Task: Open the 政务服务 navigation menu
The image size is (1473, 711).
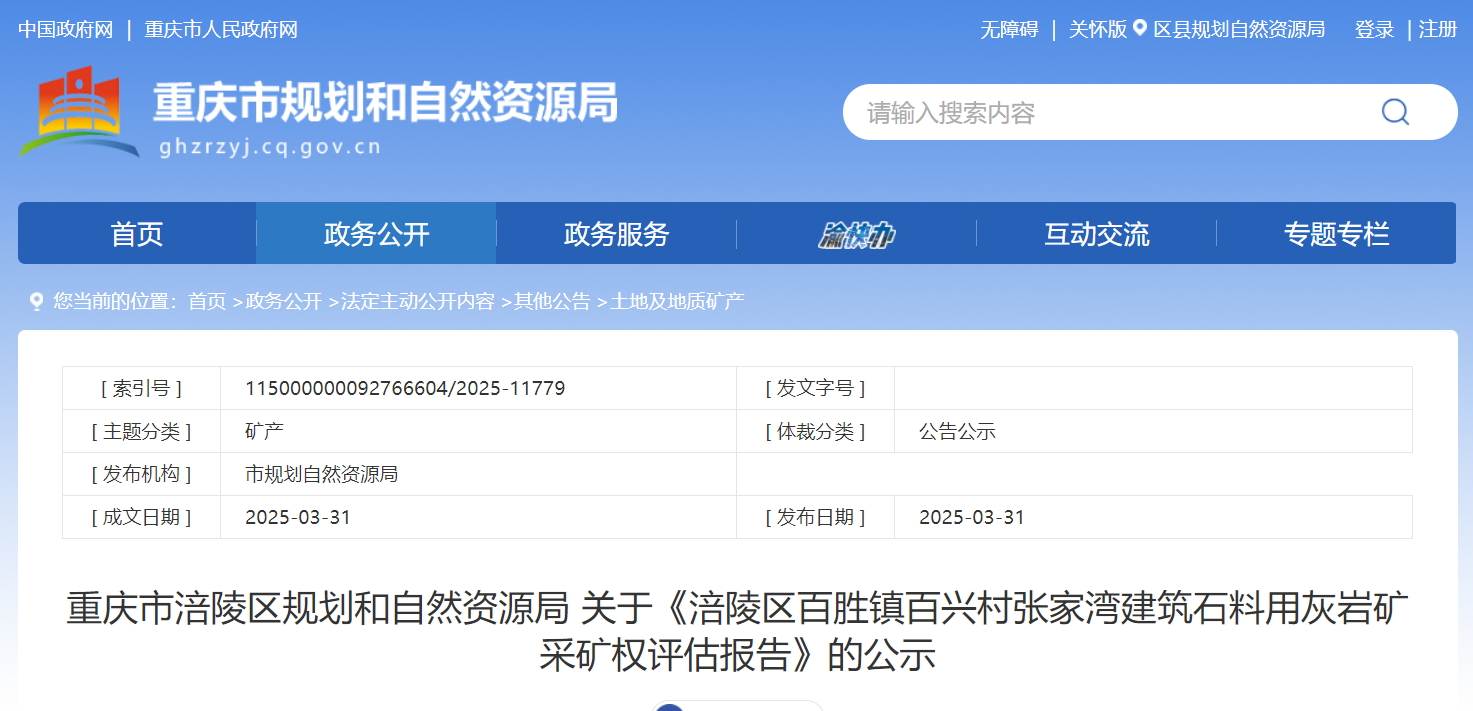Action: click(616, 235)
